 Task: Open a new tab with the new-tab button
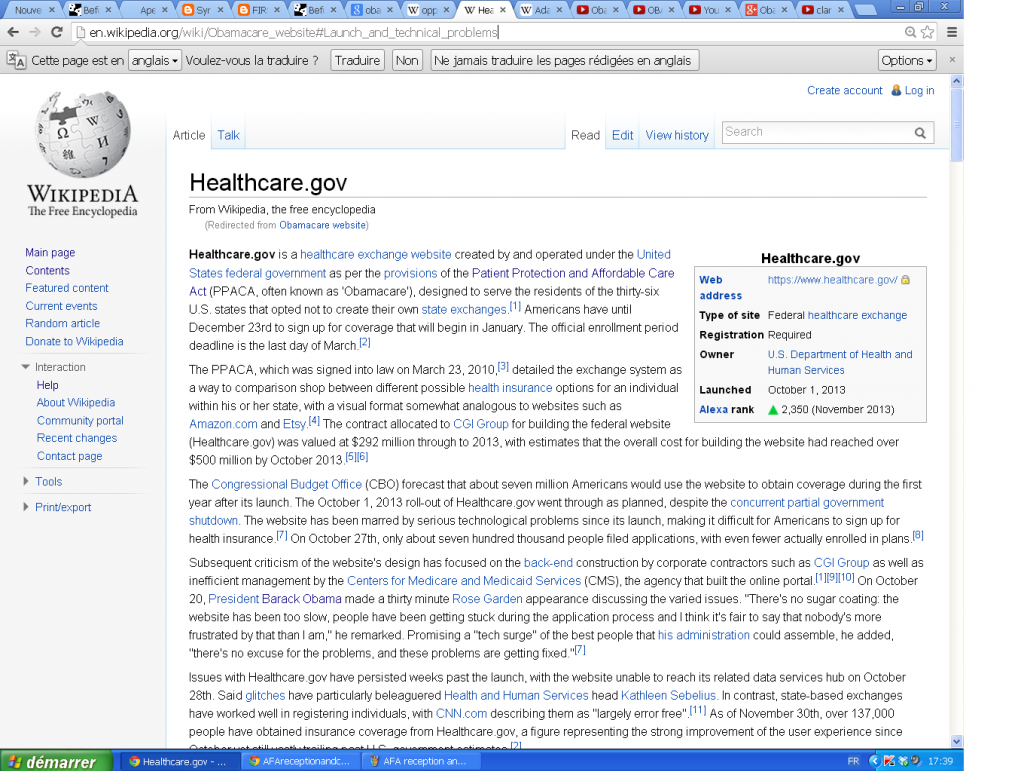(x=866, y=10)
